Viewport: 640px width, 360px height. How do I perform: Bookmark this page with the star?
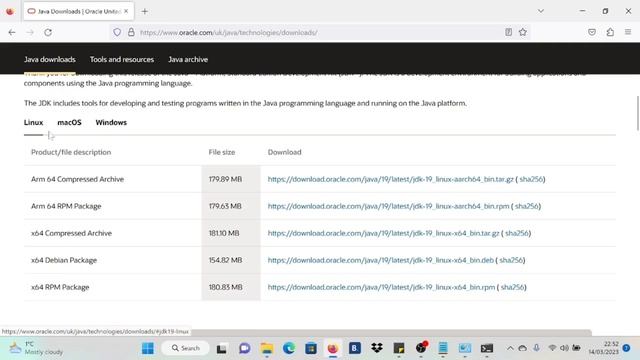[523, 32]
